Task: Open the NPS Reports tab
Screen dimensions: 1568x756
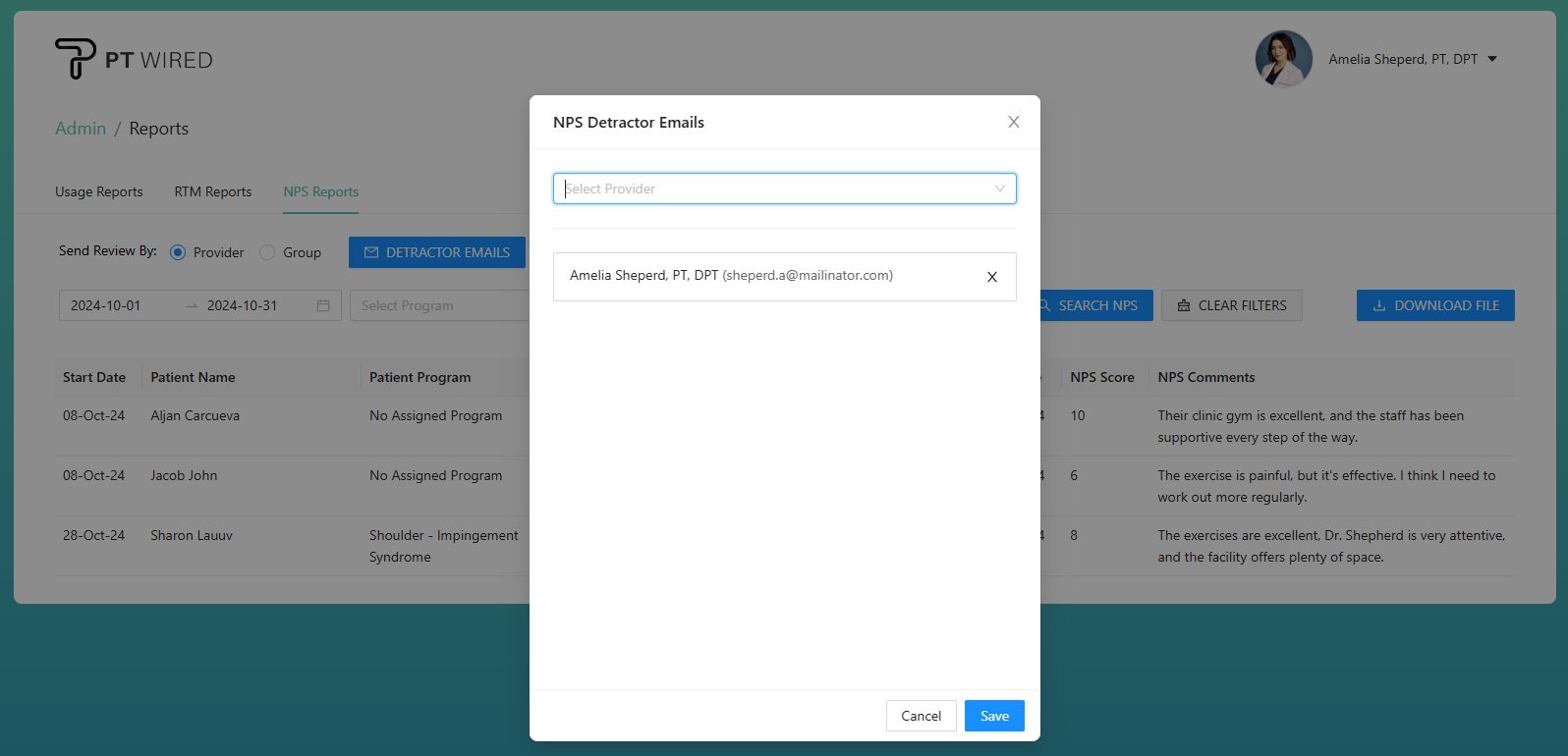Action: click(x=321, y=191)
